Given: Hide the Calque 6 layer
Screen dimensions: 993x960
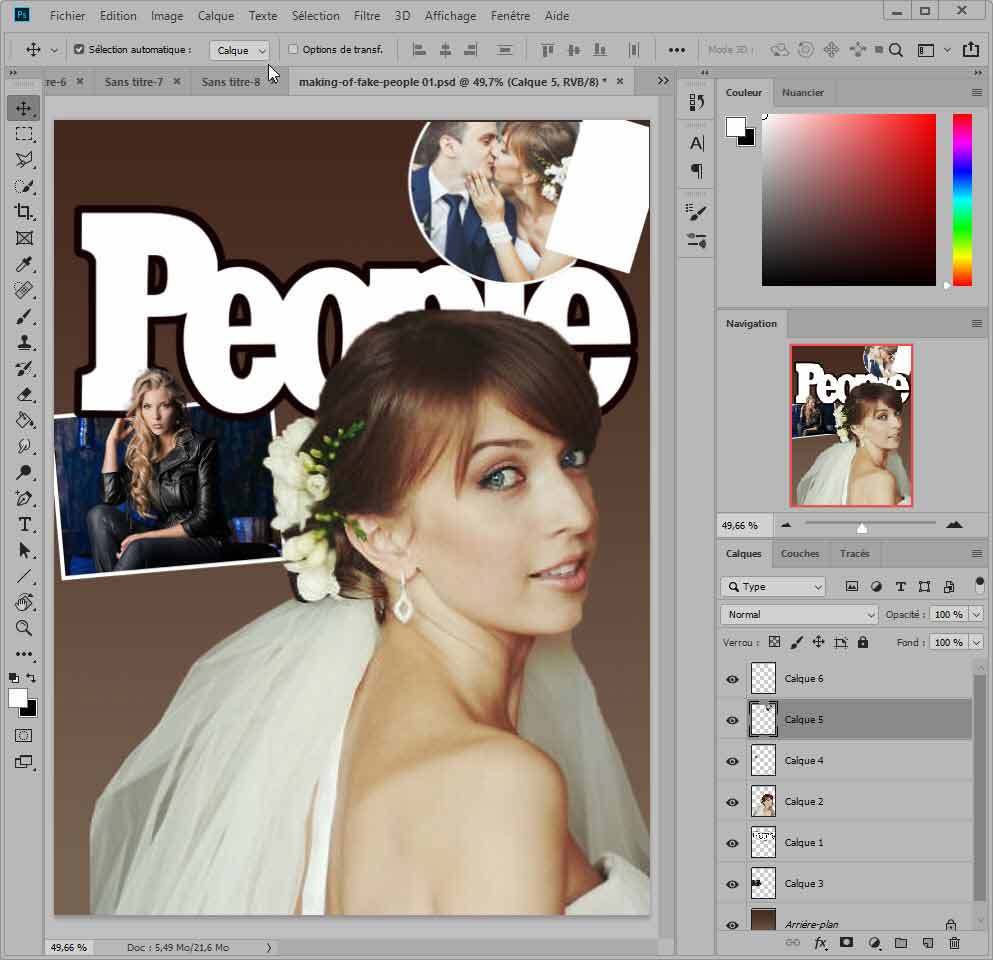Looking at the screenshot, I should click(732, 679).
